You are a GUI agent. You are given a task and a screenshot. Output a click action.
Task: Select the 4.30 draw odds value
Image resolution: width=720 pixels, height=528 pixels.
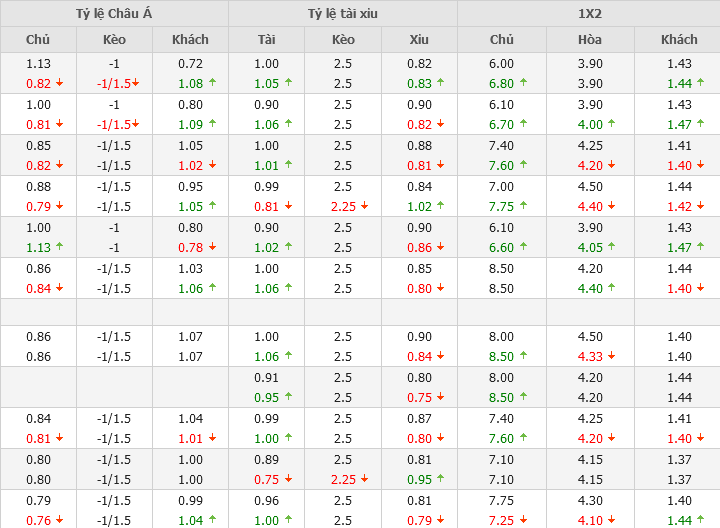(590, 500)
